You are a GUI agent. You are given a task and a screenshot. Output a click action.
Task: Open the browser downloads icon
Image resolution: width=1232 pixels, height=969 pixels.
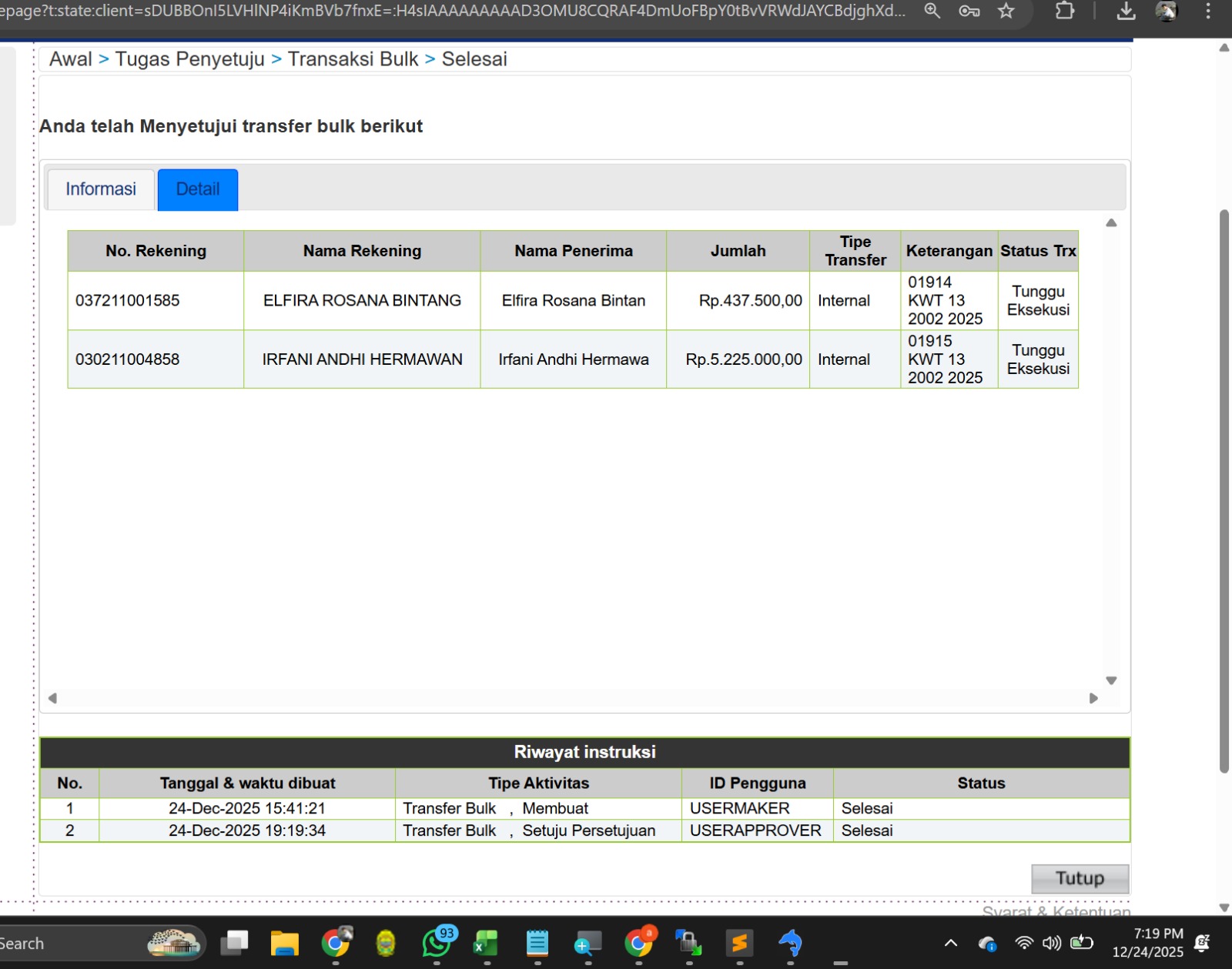[x=1126, y=11]
